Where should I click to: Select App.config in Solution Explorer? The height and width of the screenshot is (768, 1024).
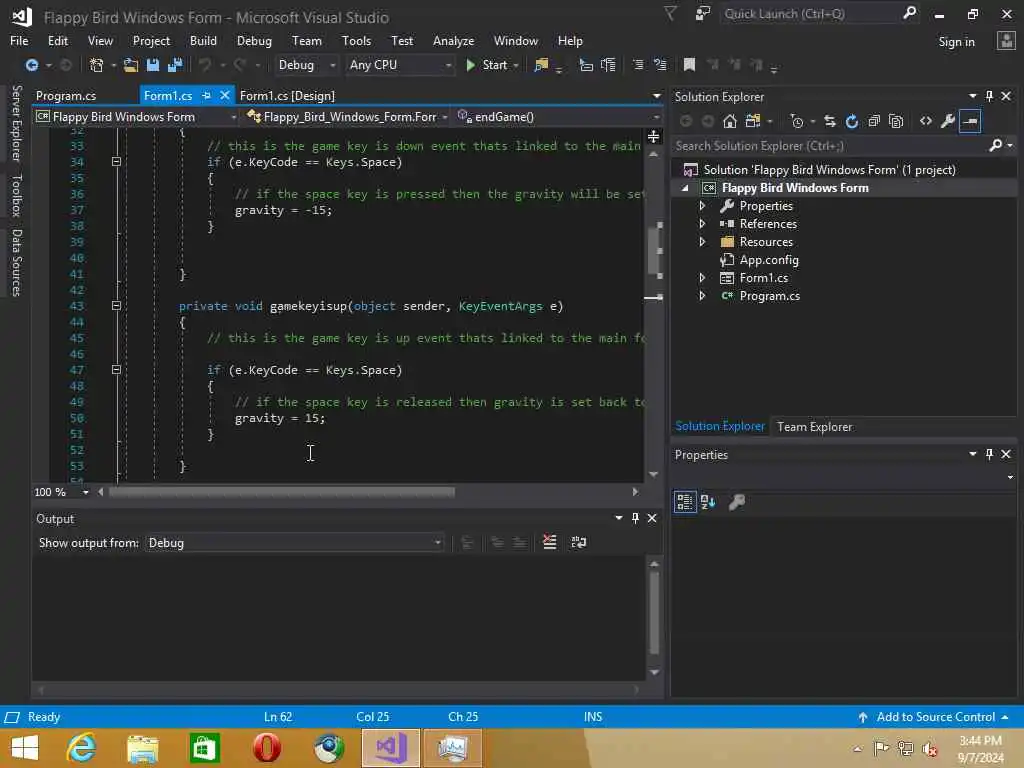tap(769, 260)
